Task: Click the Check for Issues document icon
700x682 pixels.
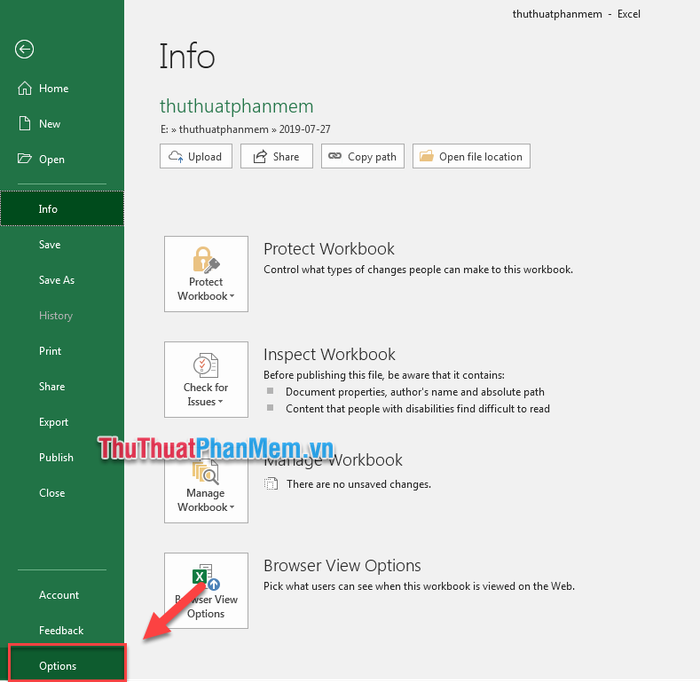Action: pos(205,366)
